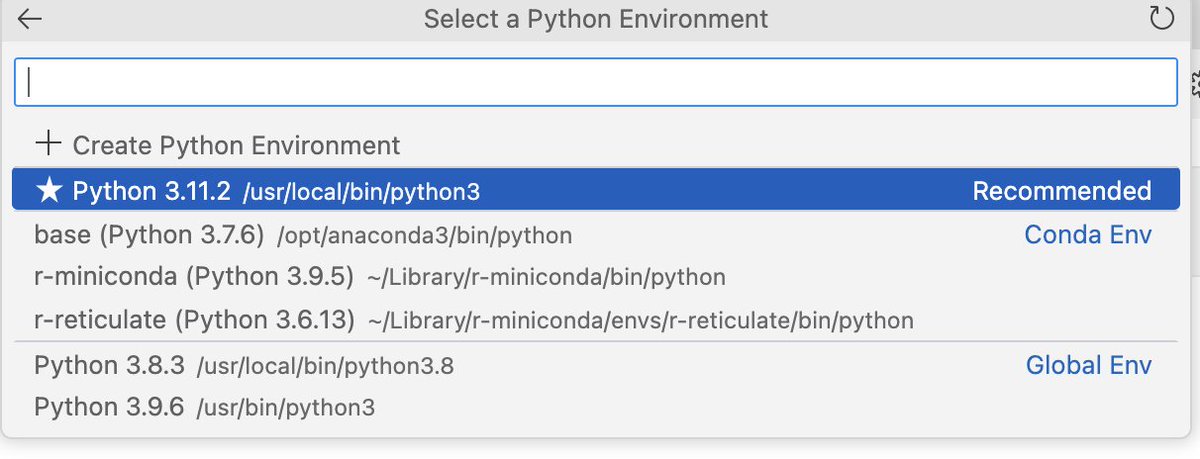Select base (Python 3.7.6) conda environment
This screenshot has width=1200, height=459.
(595, 235)
